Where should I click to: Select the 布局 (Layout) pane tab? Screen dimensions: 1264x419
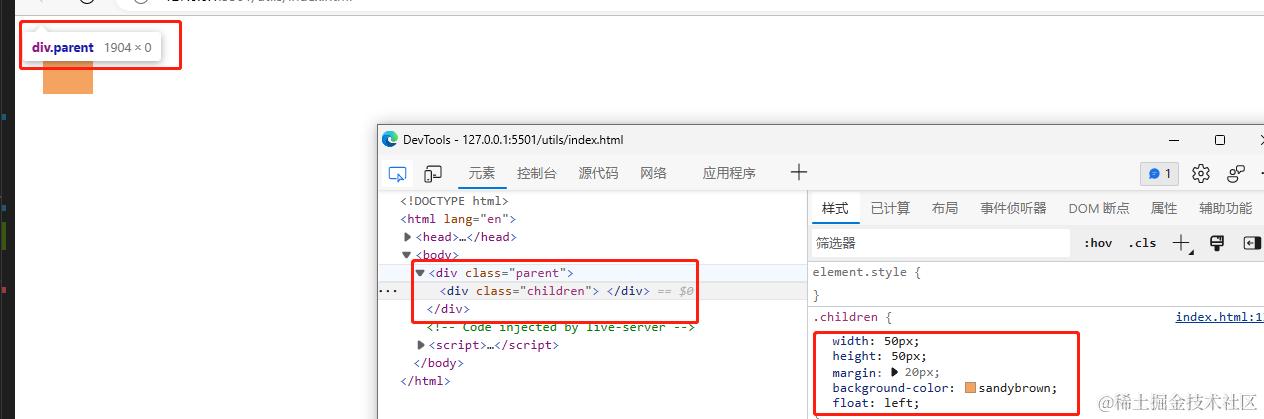(945, 208)
